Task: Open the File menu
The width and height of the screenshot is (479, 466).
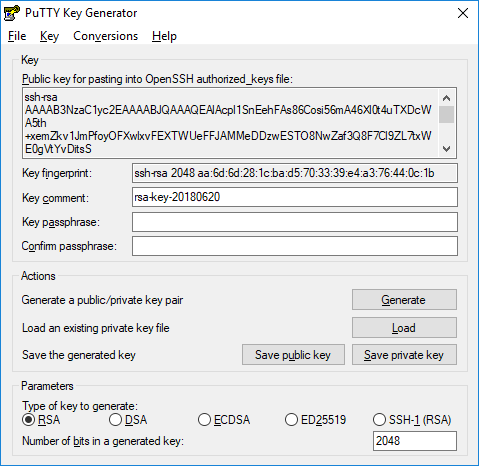Action: 17,36
